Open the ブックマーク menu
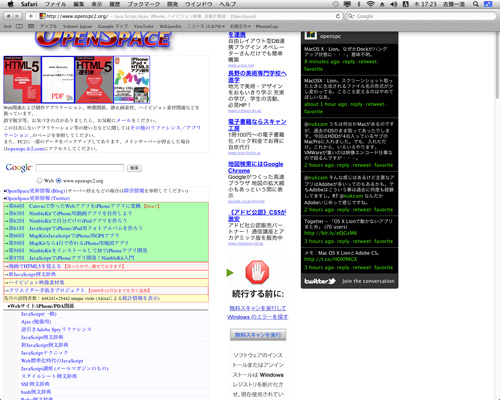The height and width of the screenshot is (400, 500). [x=144, y=4]
